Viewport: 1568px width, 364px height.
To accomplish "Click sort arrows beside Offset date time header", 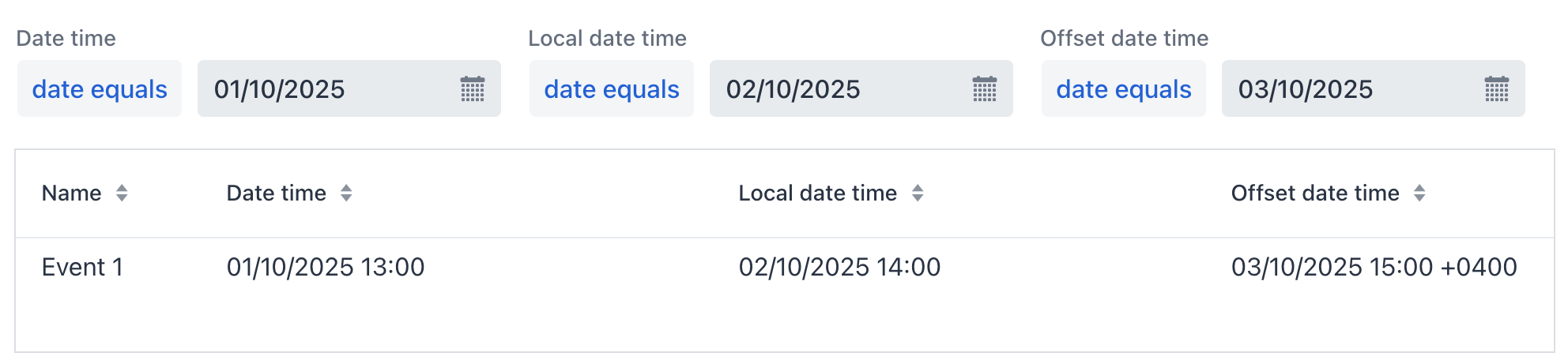I will [1419, 193].
